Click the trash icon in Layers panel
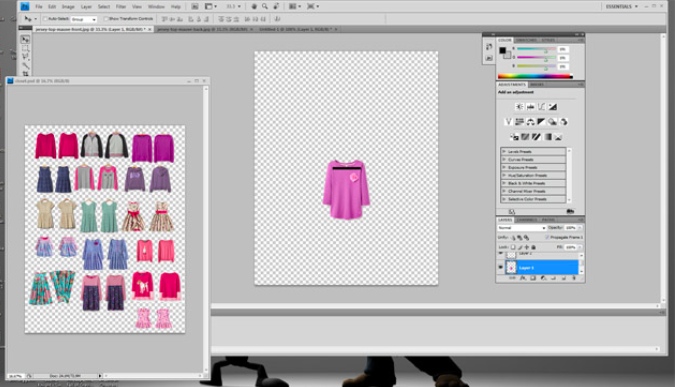675x387 pixels. (x=574, y=279)
